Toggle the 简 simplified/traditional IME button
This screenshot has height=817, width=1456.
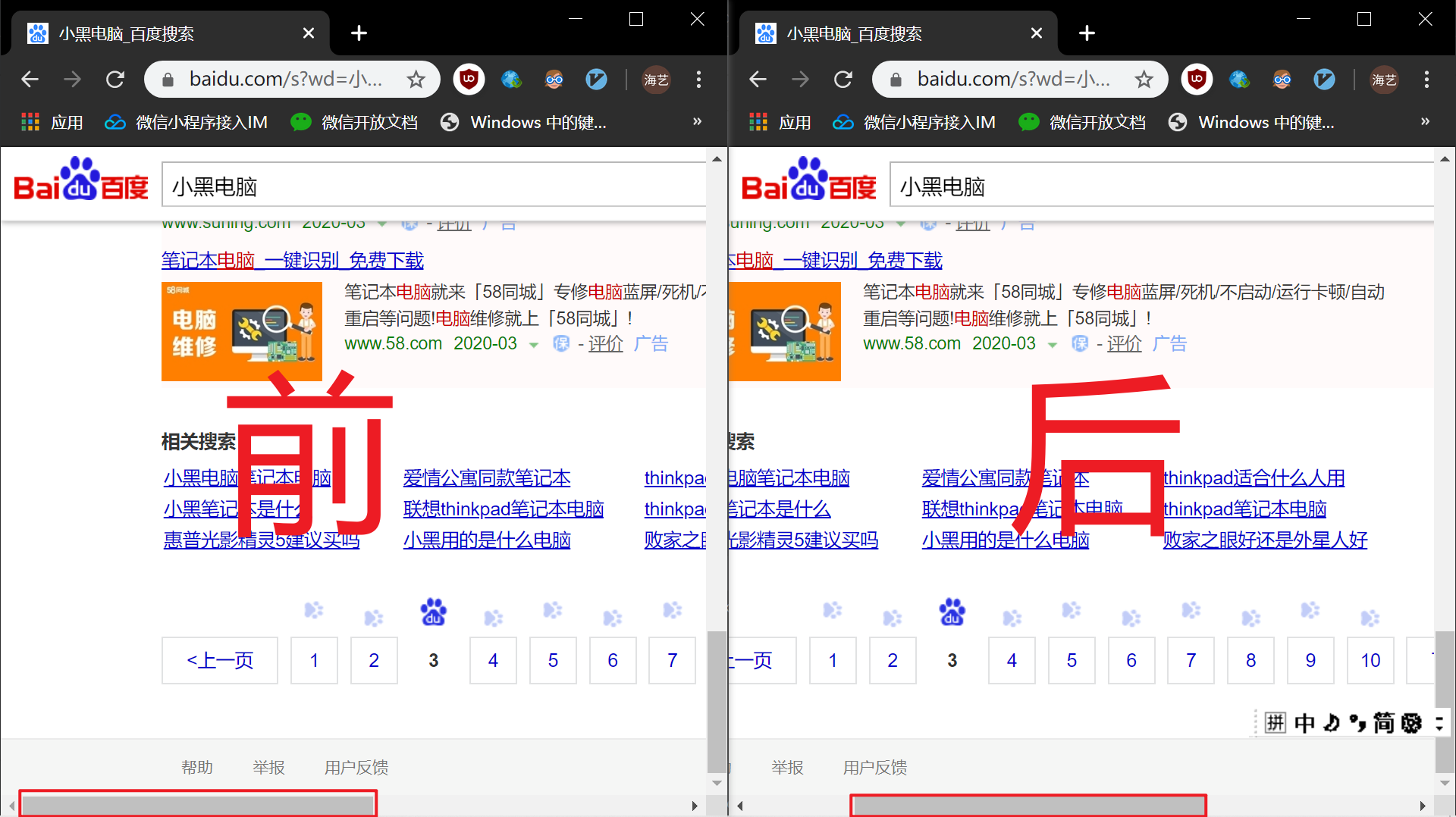click(1383, 722)
